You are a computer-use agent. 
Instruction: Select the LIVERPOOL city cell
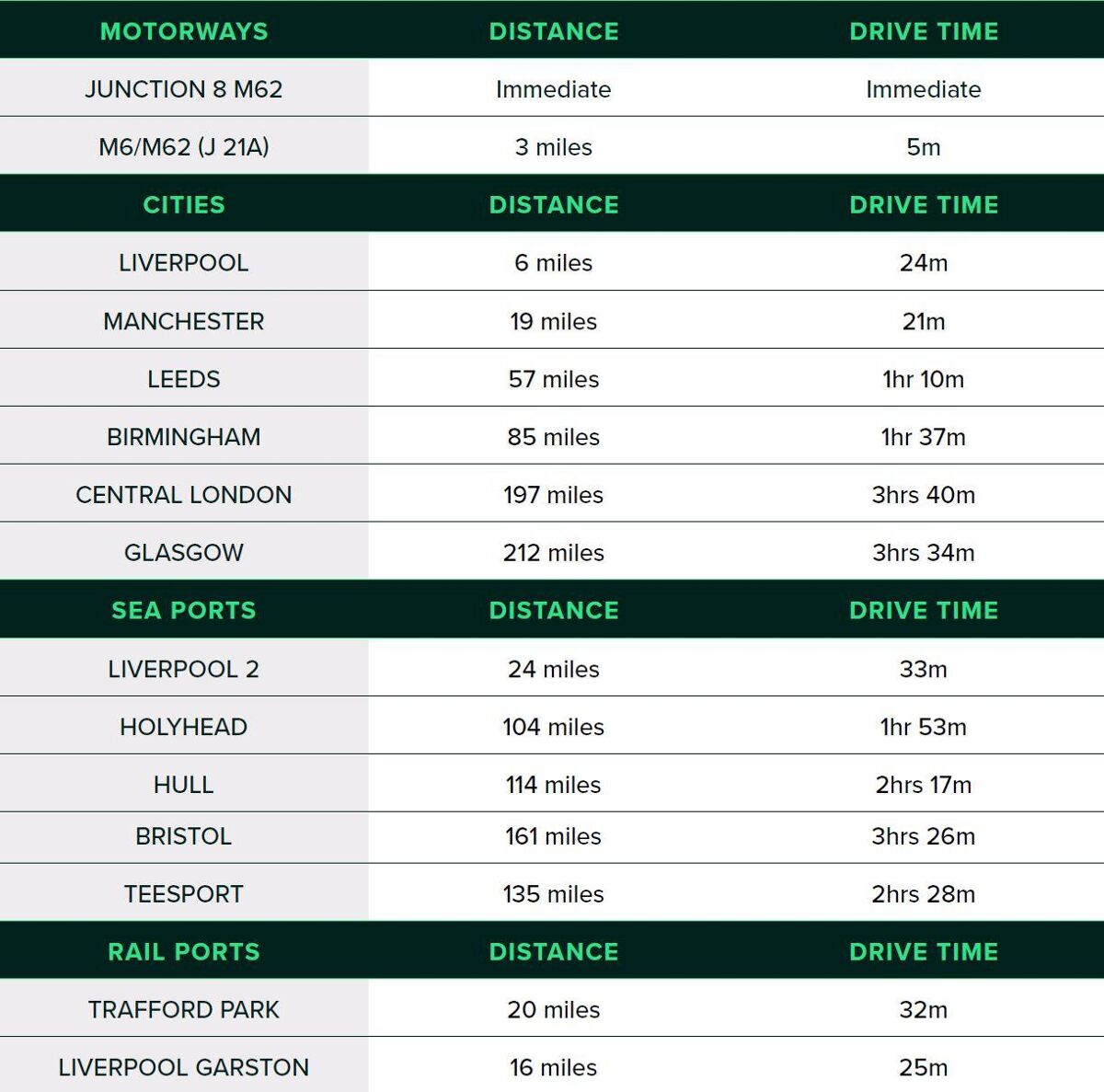184,263
